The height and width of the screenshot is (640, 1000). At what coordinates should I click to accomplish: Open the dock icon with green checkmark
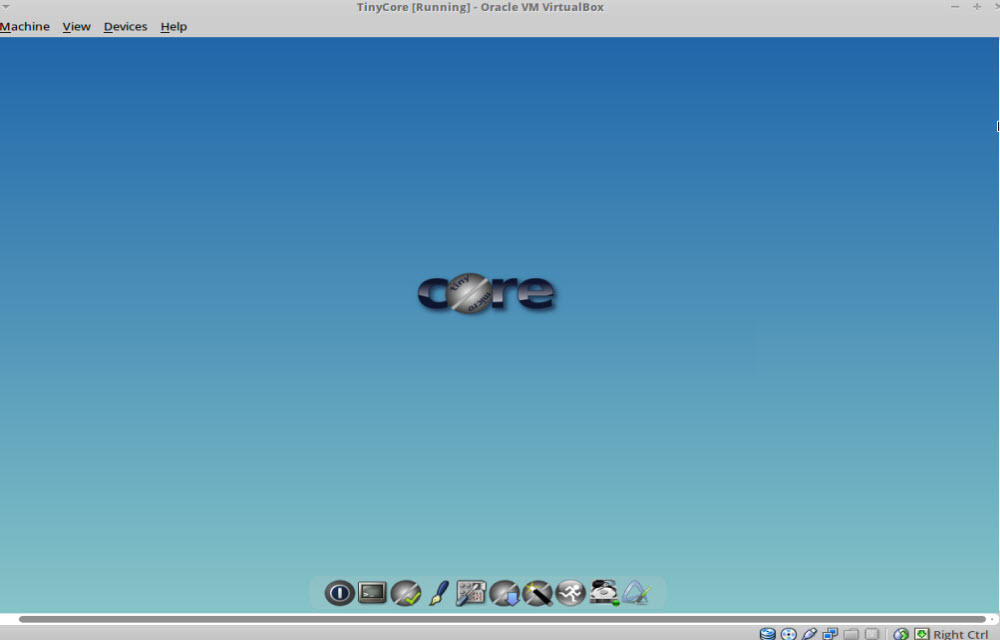(x=406, y=593)
